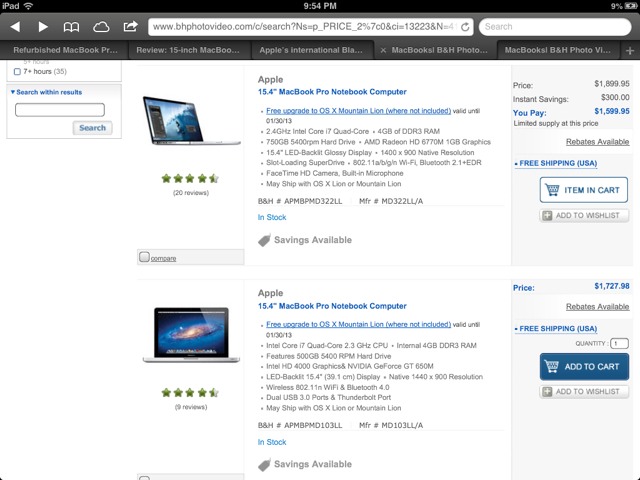
Task: Click B&H # APMBPMD322LL text
Action: pos(300,201)
